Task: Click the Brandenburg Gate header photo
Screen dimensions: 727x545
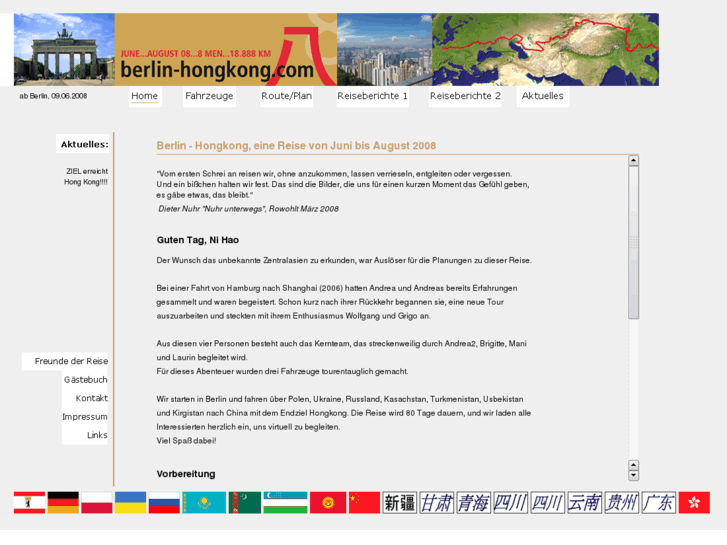Action: [64, 49]
